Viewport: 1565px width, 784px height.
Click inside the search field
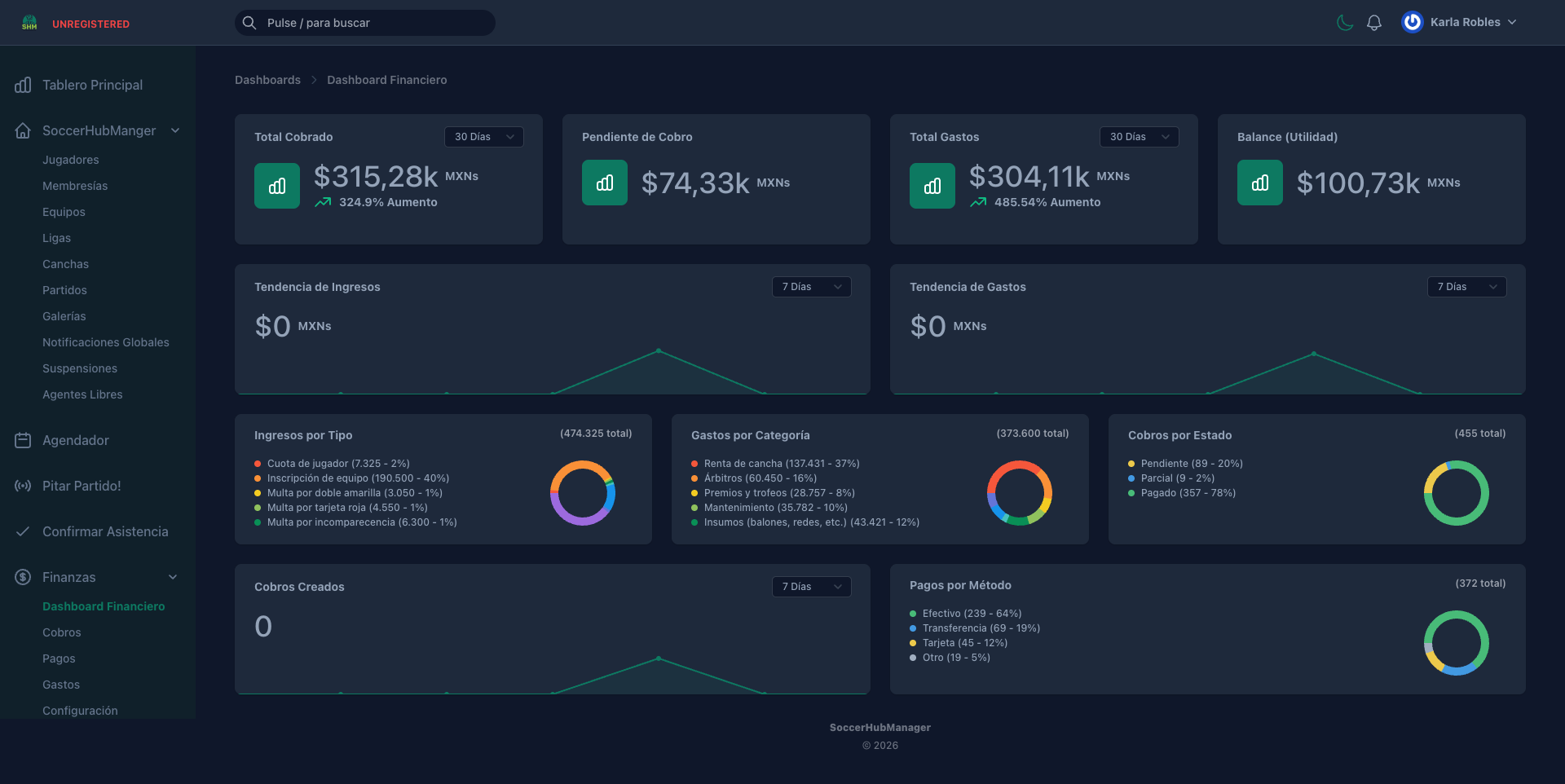pos(364,22)
